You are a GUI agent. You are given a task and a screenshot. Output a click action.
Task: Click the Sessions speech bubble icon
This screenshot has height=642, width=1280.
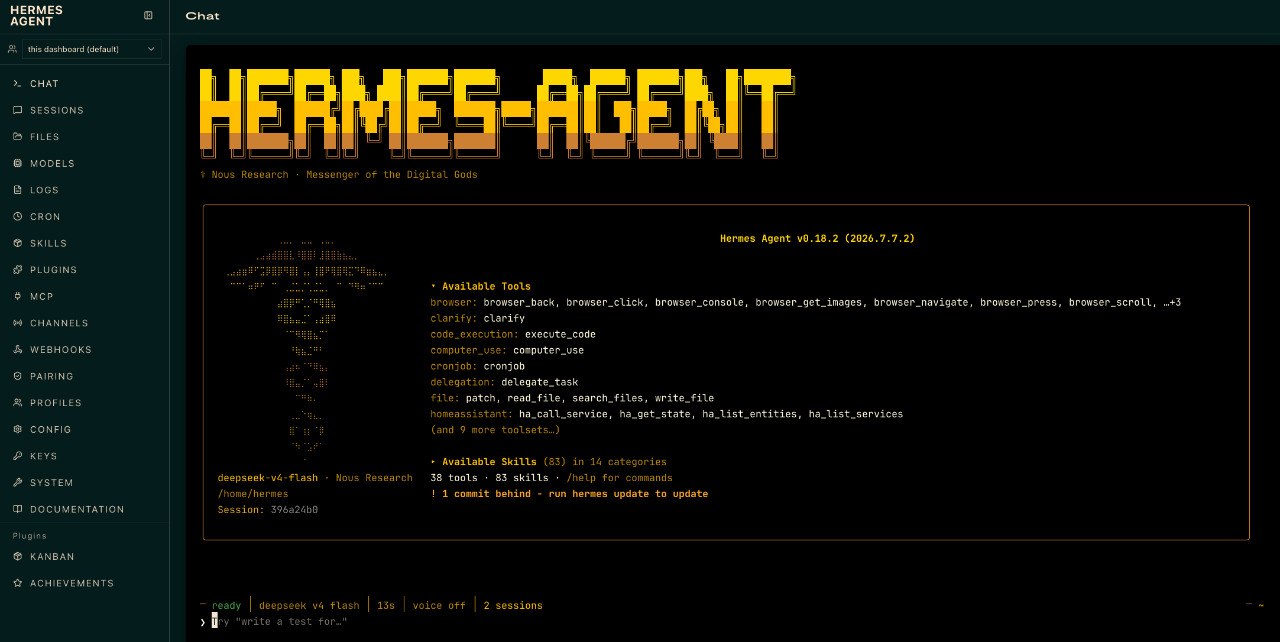(x=17, y=110)
